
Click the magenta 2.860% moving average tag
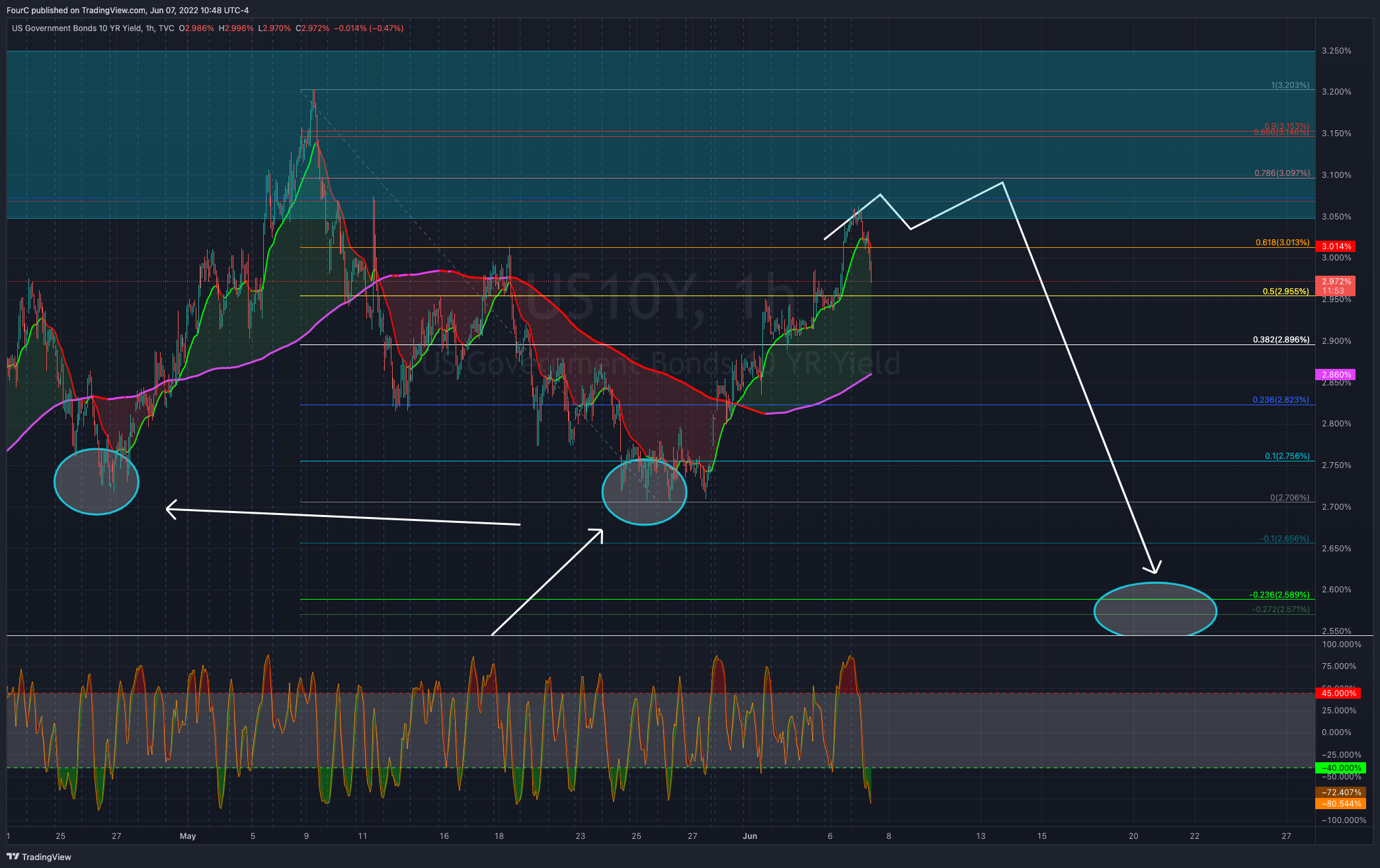[1336, 374]
